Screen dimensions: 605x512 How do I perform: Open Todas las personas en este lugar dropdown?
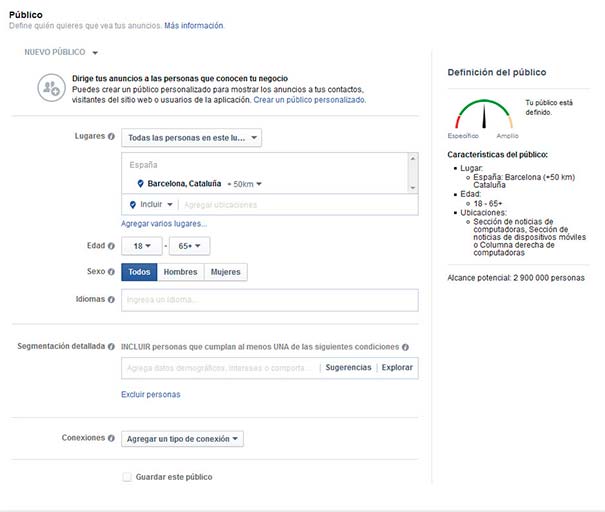[x=191, y=138]
